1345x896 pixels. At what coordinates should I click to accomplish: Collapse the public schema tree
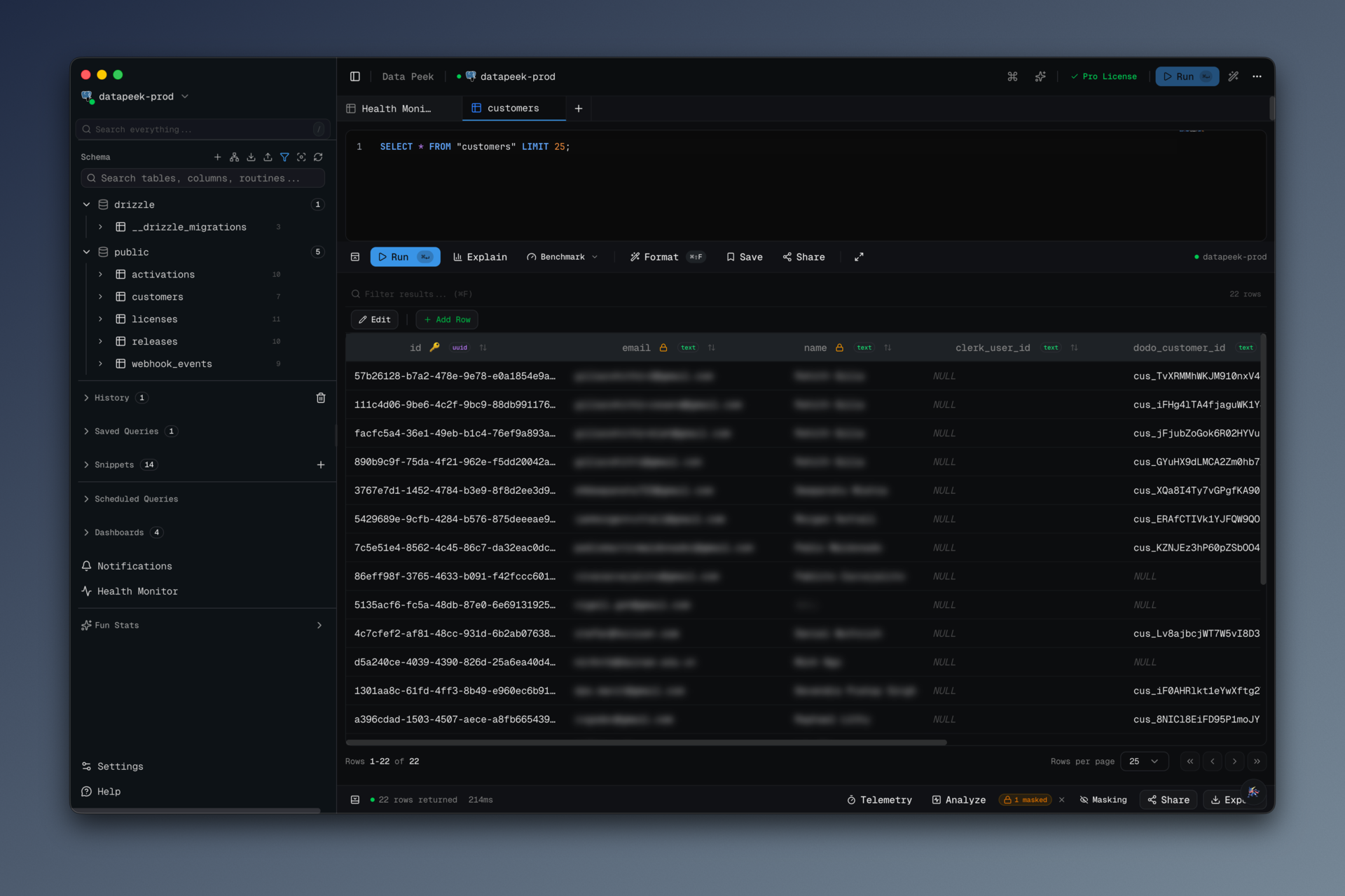coord(87,252)
